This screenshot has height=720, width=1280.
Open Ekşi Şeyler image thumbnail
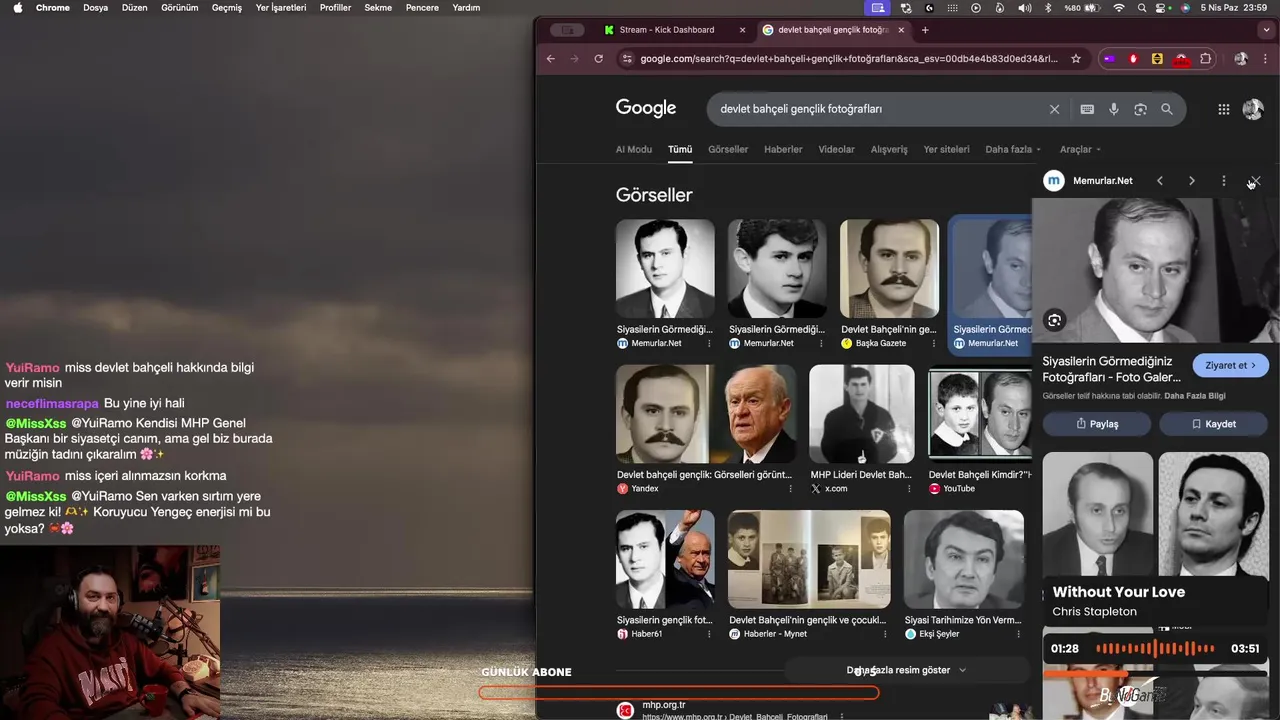[964, 560]
